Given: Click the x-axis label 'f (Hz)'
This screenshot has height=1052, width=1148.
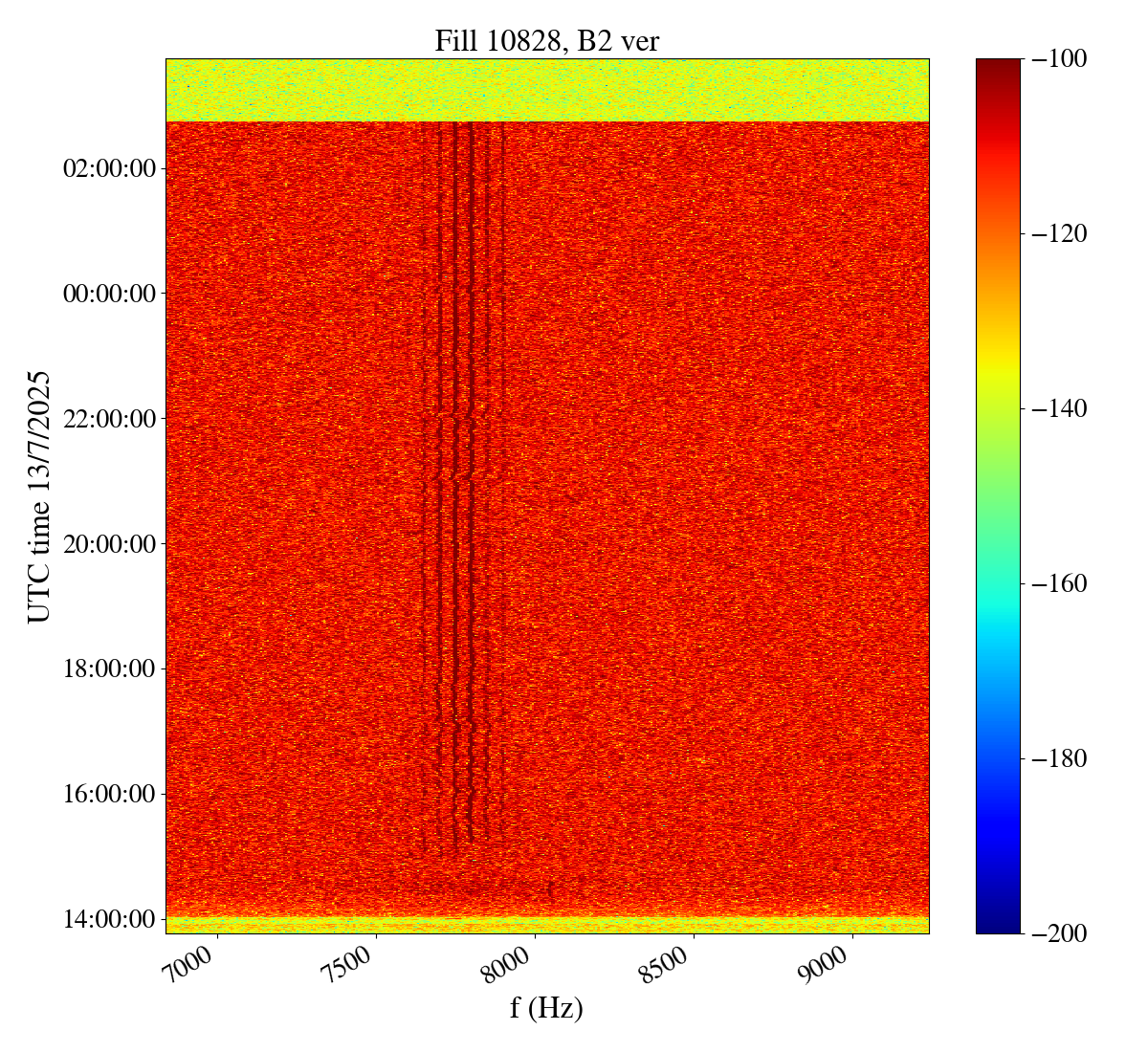Looking at the screenshot, I should 546,1008.
